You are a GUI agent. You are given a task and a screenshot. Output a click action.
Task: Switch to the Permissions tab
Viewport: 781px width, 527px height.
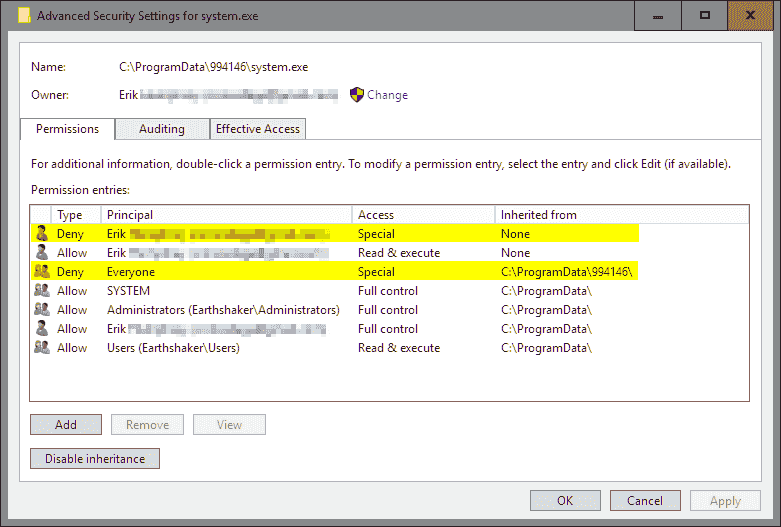(x=67, y=129)
